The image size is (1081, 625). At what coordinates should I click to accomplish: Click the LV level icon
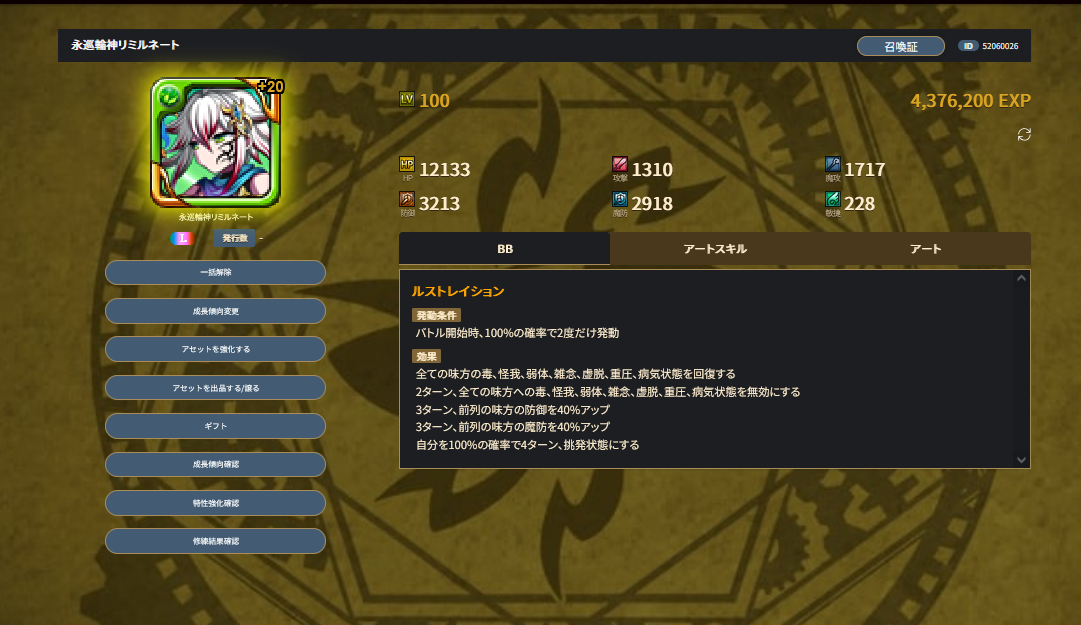point(407,99)
